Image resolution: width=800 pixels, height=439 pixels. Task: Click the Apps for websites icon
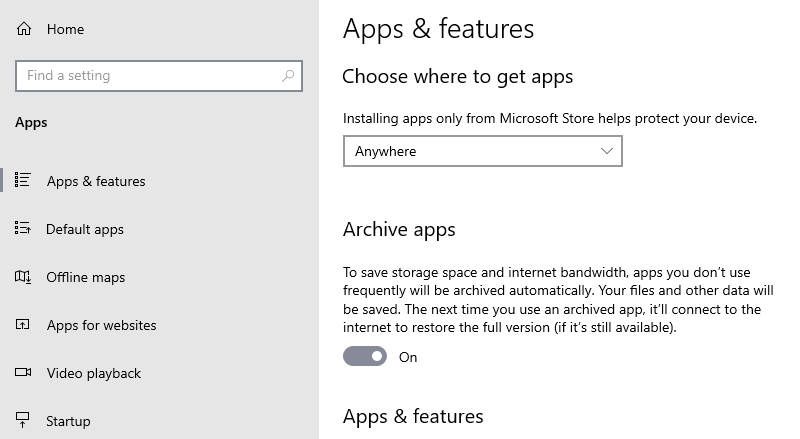point(22,324)
